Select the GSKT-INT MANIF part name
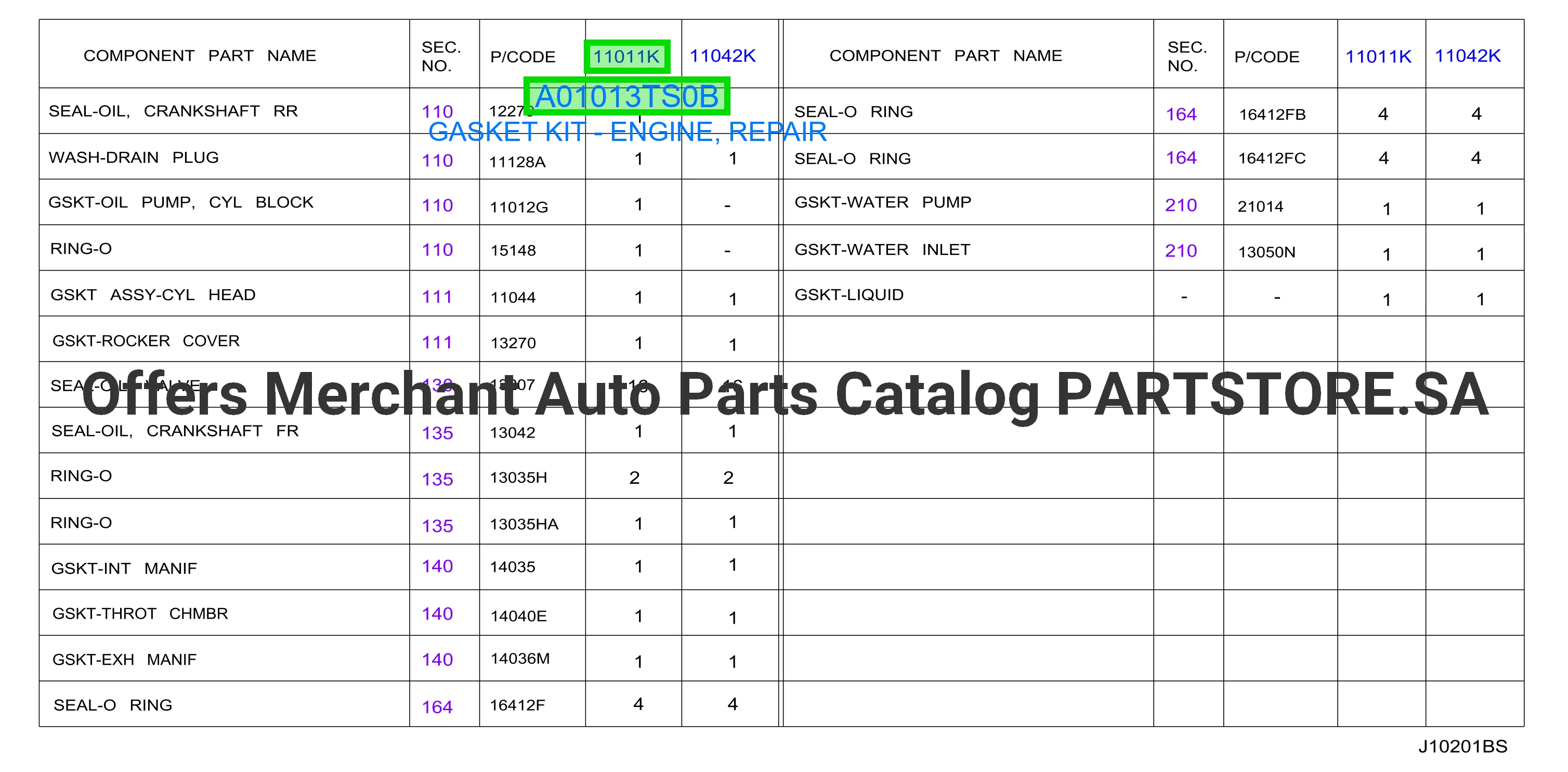1568x772 pixels. click(124, 569)
